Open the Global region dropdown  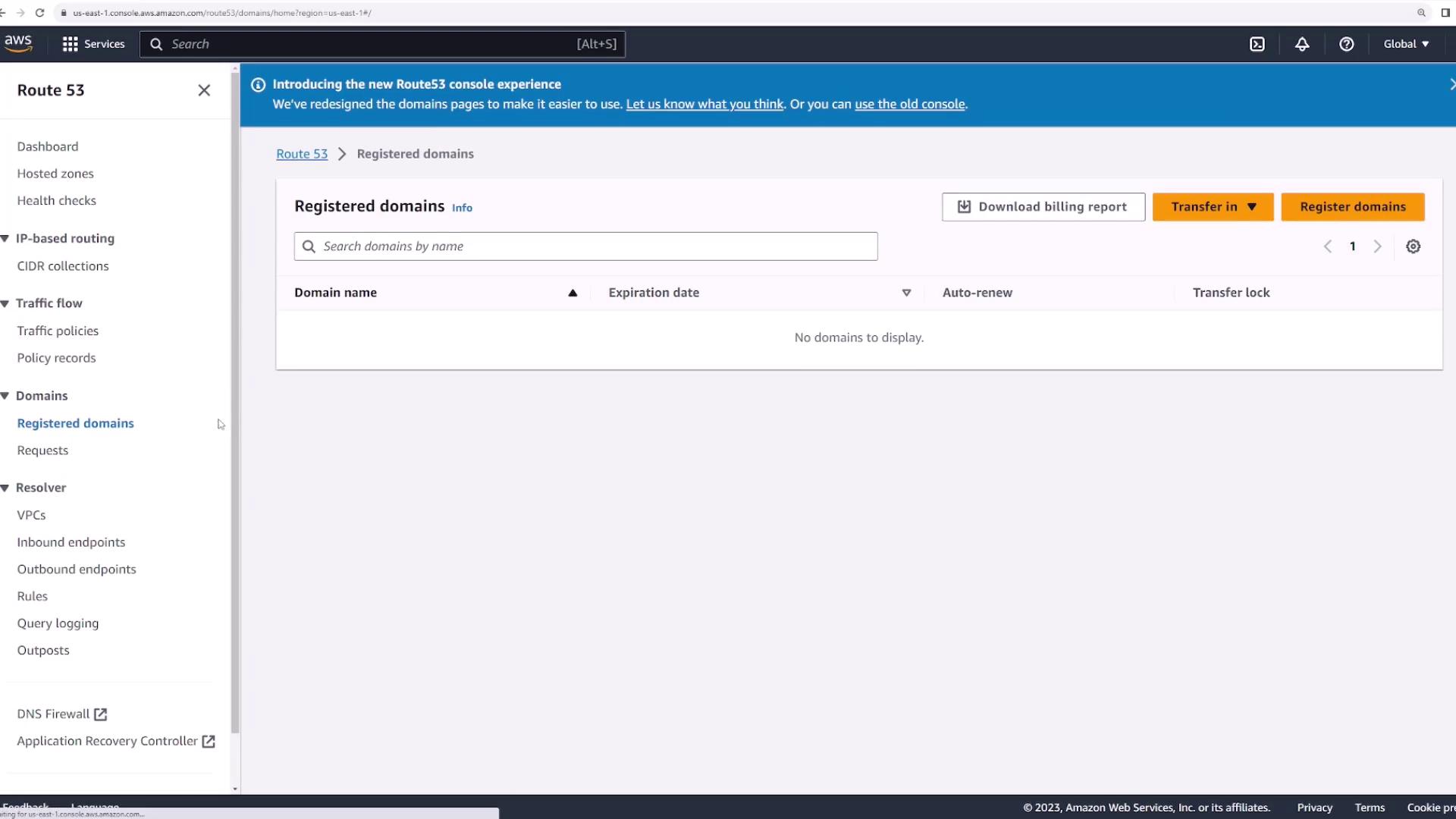(1406, 44)
